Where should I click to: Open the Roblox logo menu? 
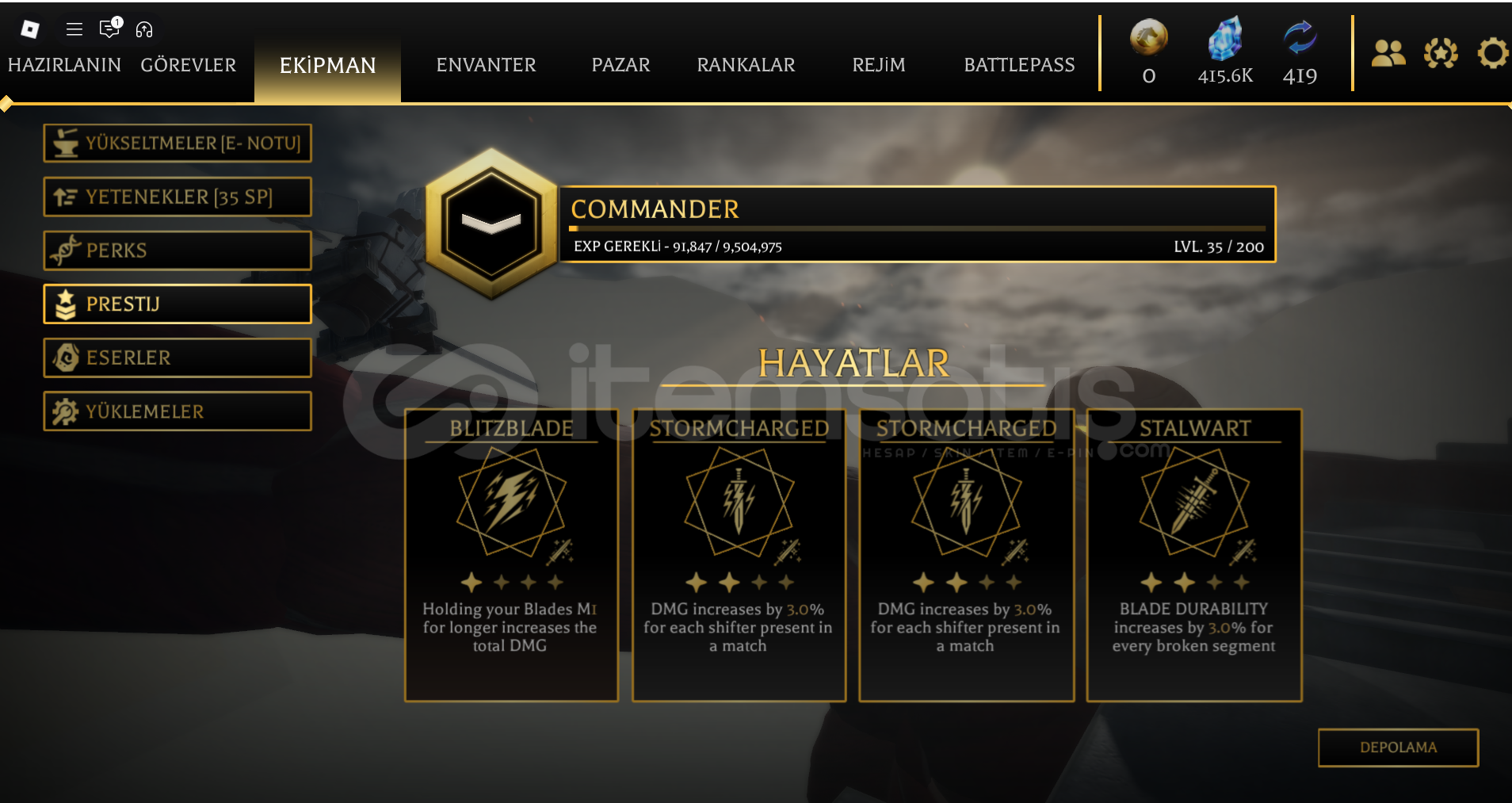click(29, 29)
